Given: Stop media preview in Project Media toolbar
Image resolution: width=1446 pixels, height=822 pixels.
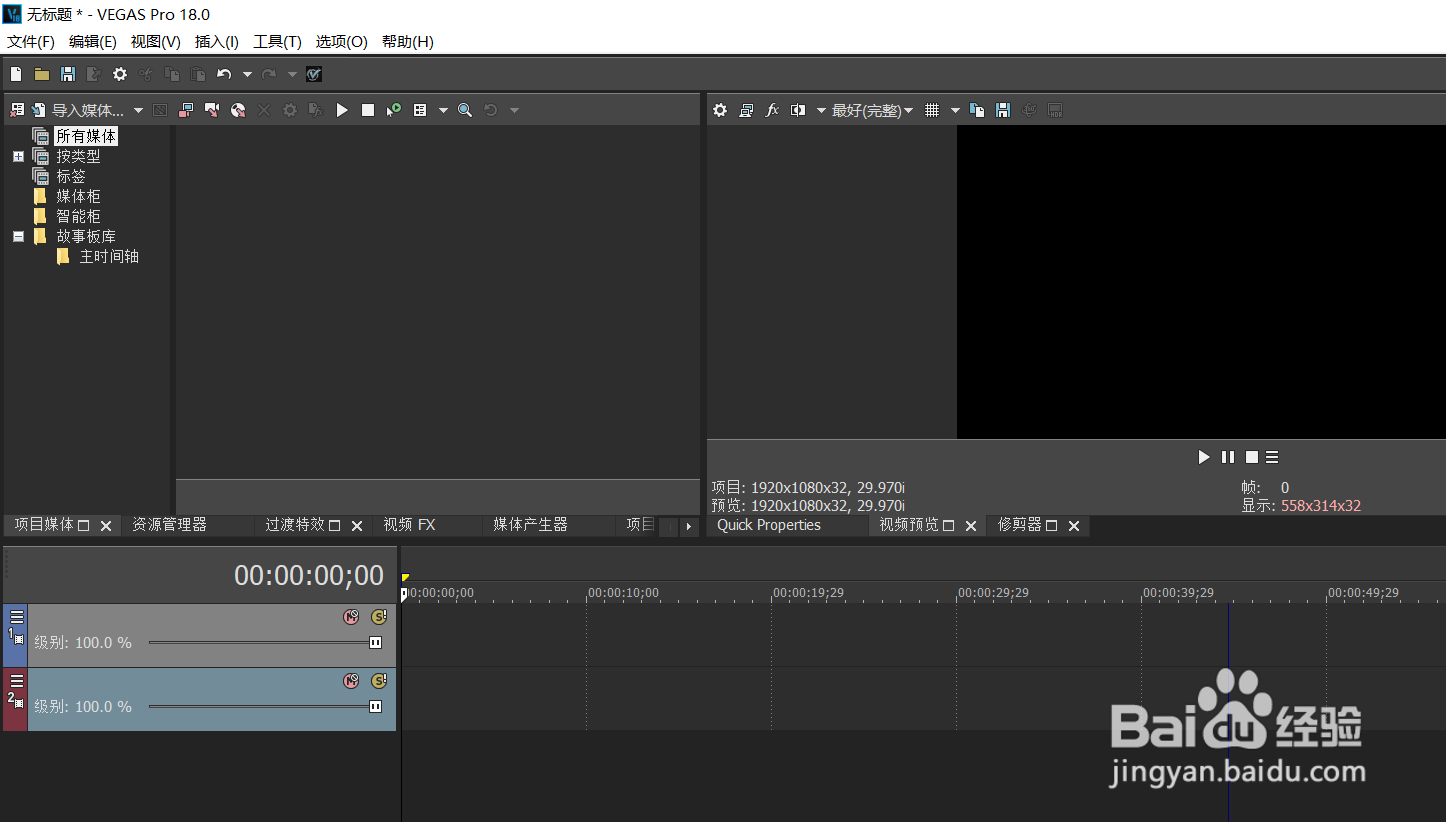Looking at the screenshot, I should [x=368, y=110].
